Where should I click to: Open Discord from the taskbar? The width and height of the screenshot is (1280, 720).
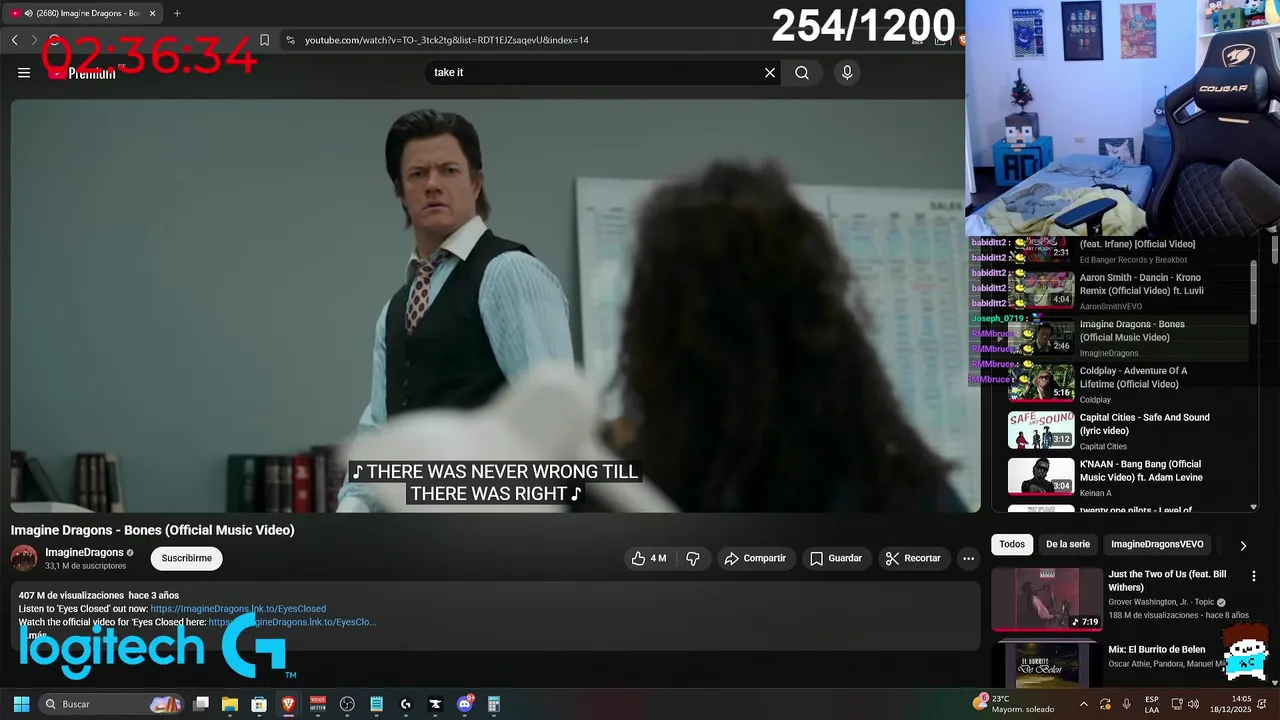(464, 704)
